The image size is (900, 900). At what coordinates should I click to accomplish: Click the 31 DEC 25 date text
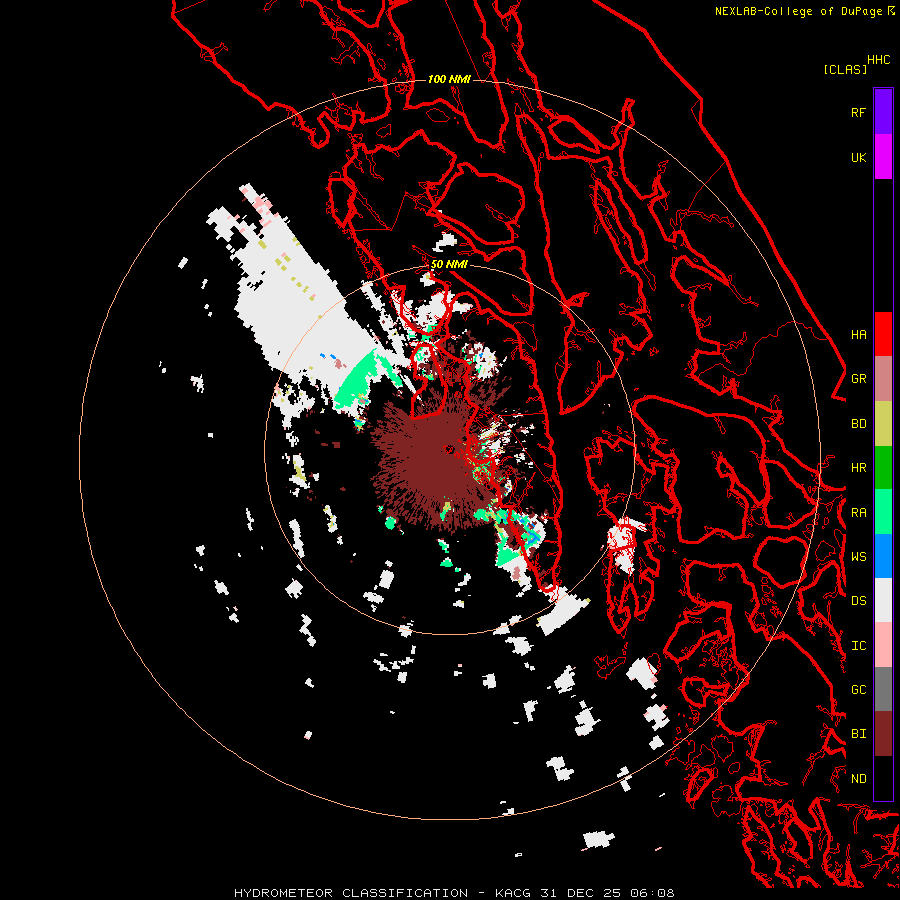[x=581, y=893]
